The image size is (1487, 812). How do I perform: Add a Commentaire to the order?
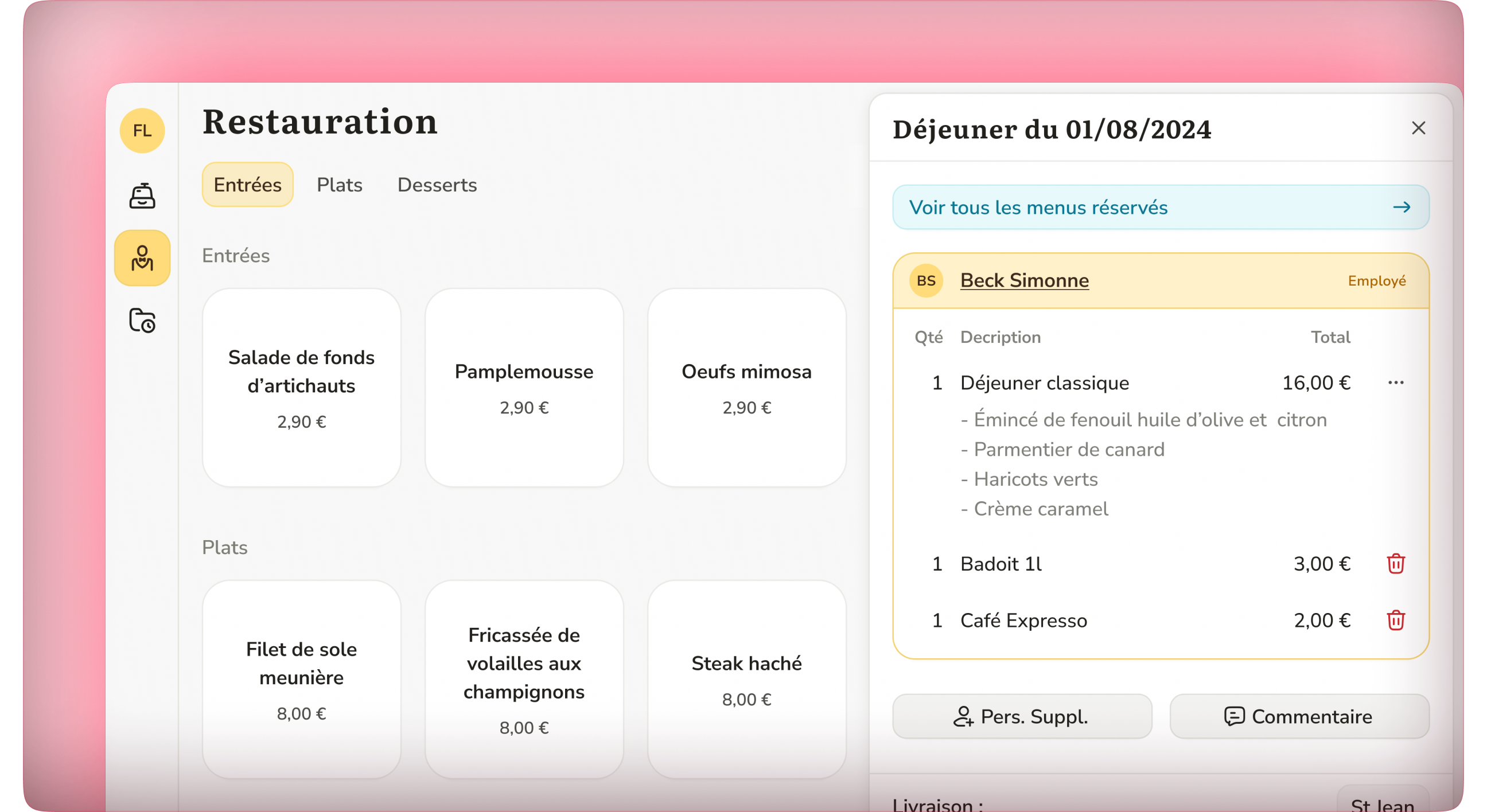coord(1299,716)
